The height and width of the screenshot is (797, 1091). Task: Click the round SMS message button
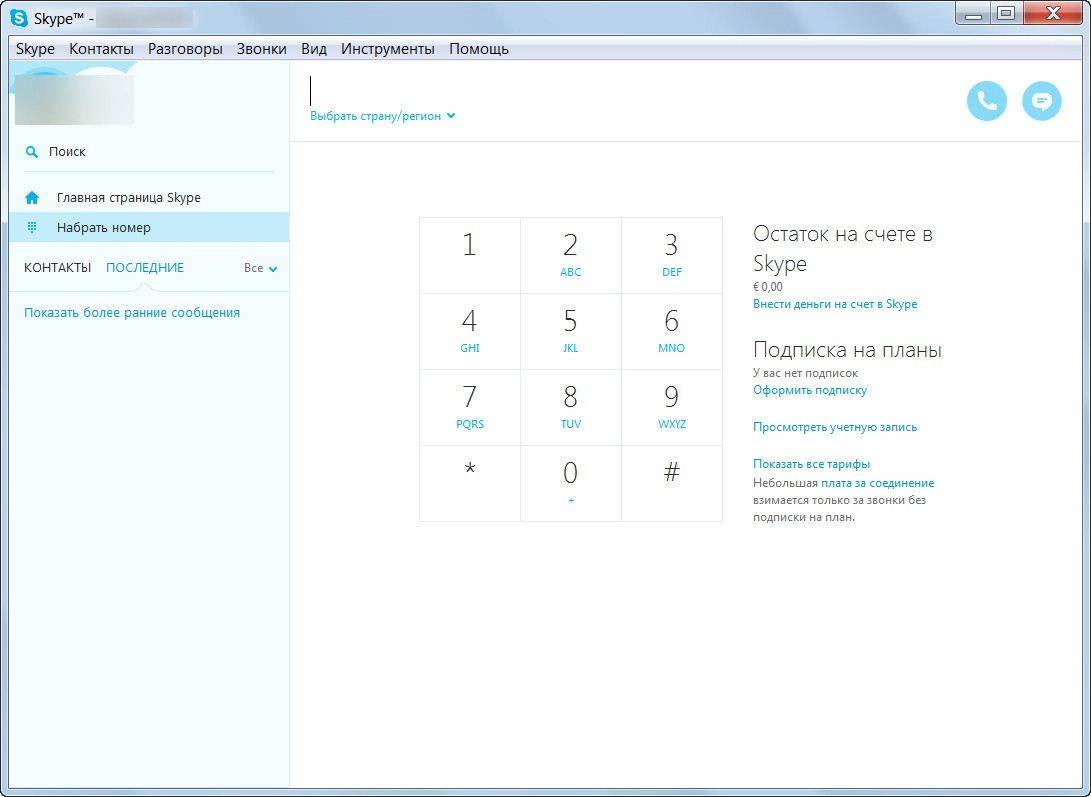(1042, 101)
